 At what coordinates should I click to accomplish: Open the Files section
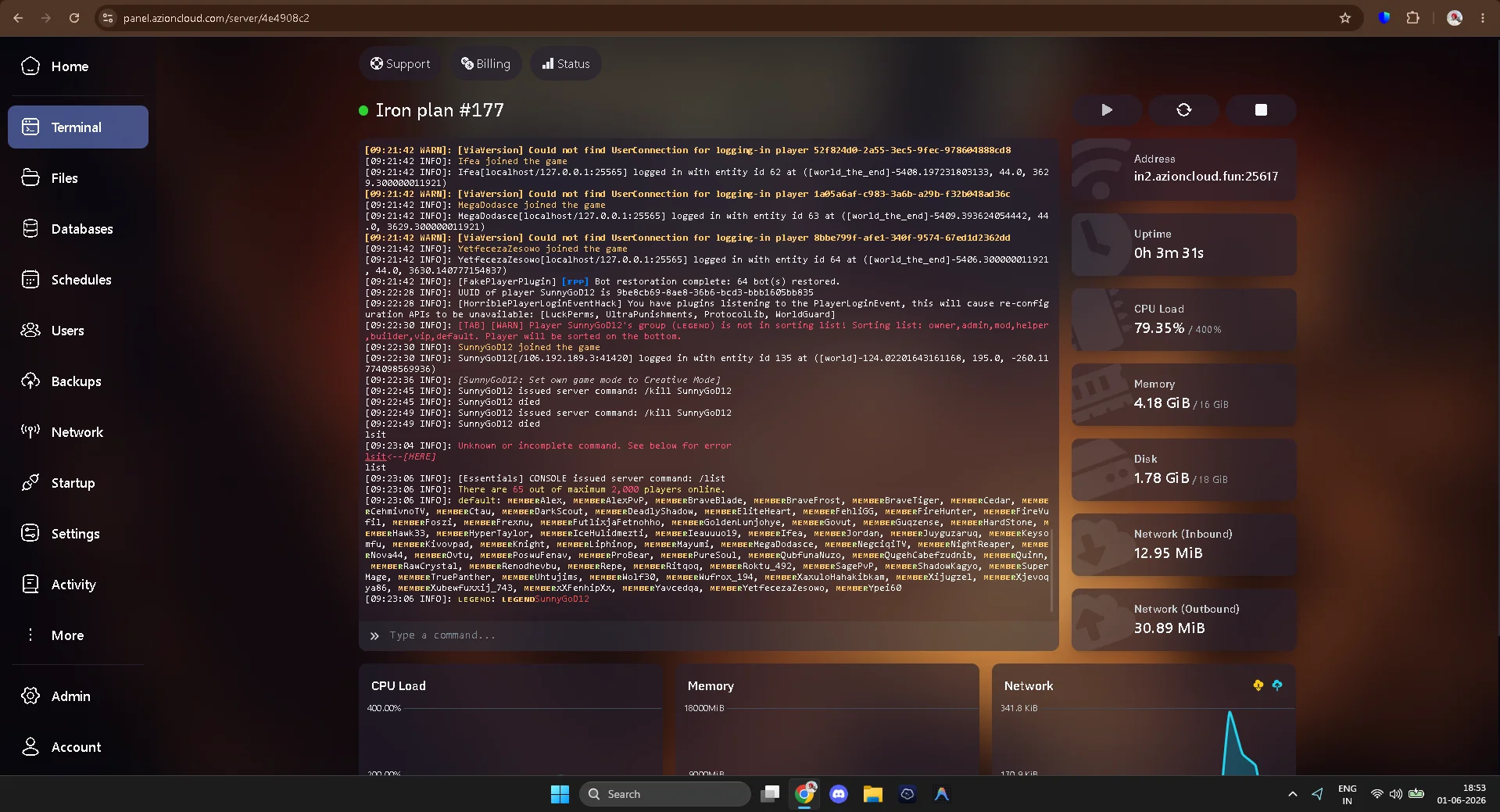pyautogui.click(x=77, y=178)
